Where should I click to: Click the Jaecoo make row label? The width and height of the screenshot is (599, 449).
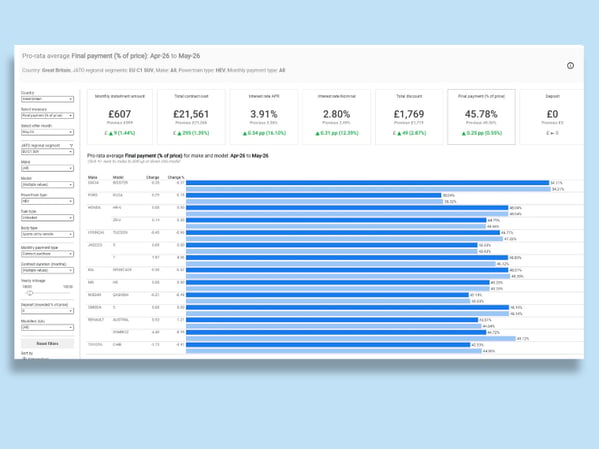tap(95, 245)
